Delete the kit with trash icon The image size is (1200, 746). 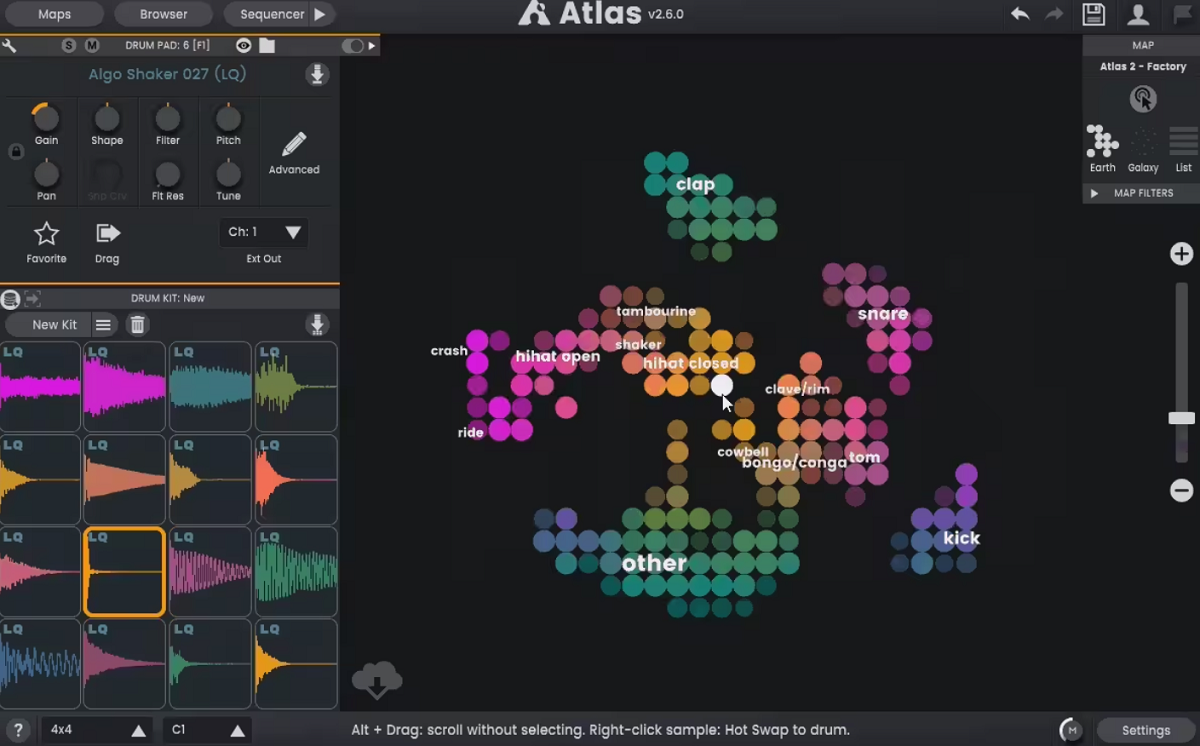[x=138, y=325]
